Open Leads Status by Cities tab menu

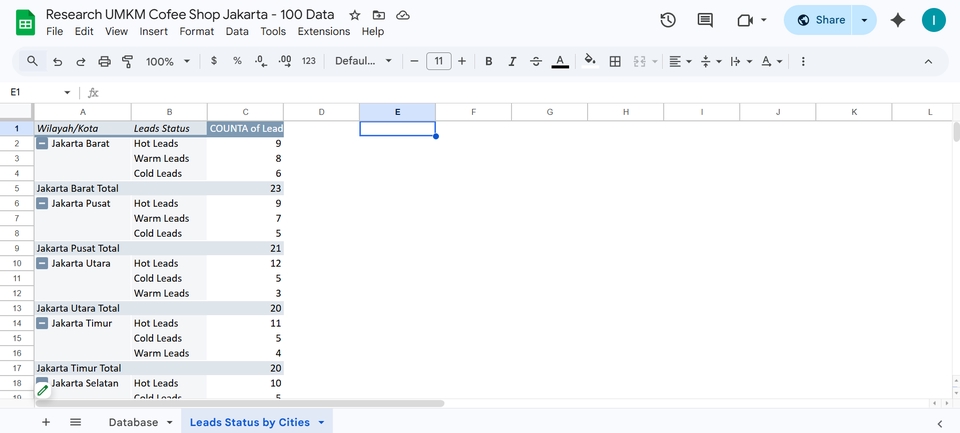click(x=322, y=423)
